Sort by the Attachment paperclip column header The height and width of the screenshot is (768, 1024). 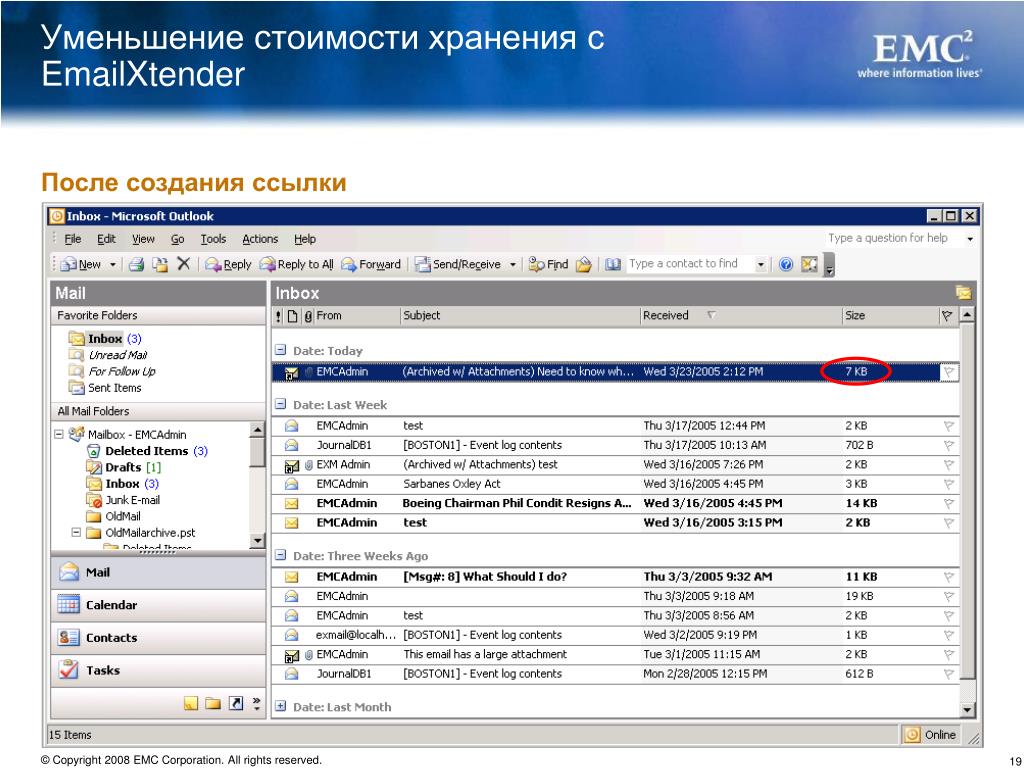(308, 316)
